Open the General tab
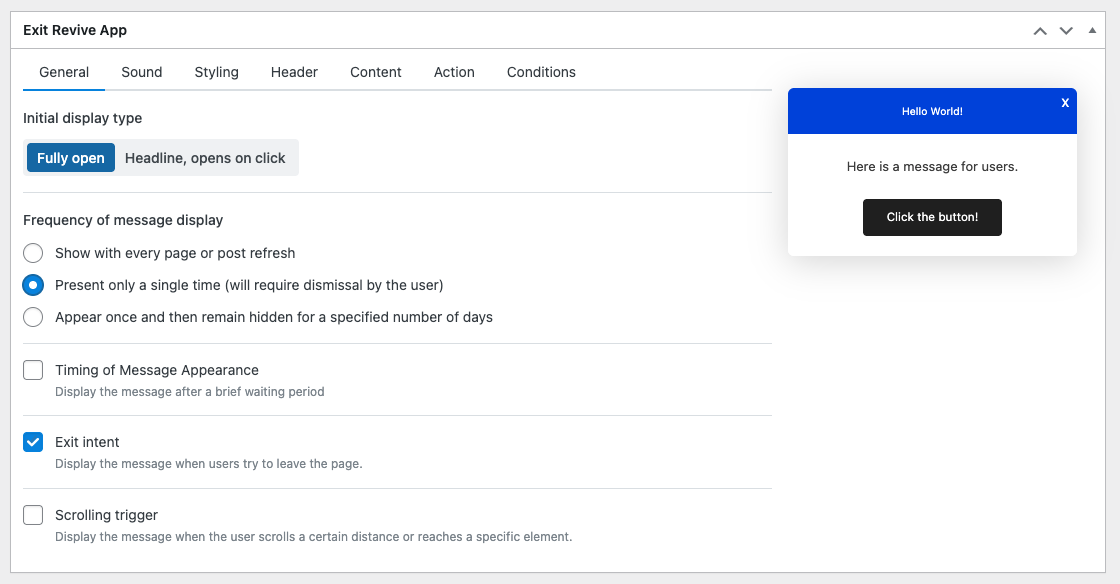The image size is (1120, 584). coord(64,72)
